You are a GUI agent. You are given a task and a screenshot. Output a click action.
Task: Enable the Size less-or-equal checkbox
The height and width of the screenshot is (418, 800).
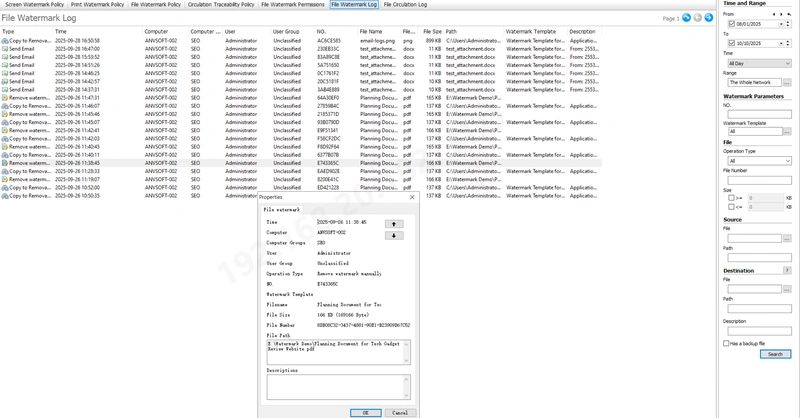(x=731, y=207)
